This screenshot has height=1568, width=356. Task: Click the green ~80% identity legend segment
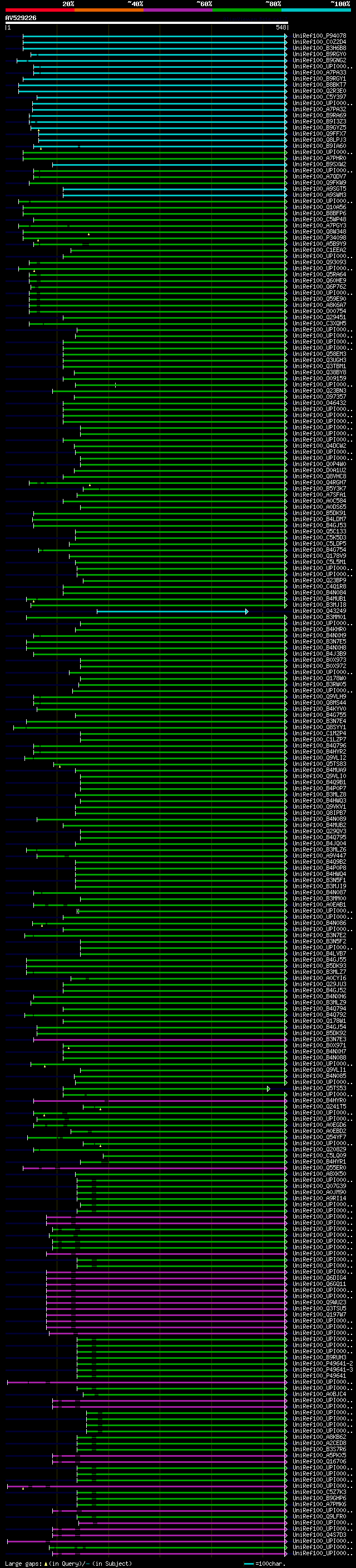[247, 10]
